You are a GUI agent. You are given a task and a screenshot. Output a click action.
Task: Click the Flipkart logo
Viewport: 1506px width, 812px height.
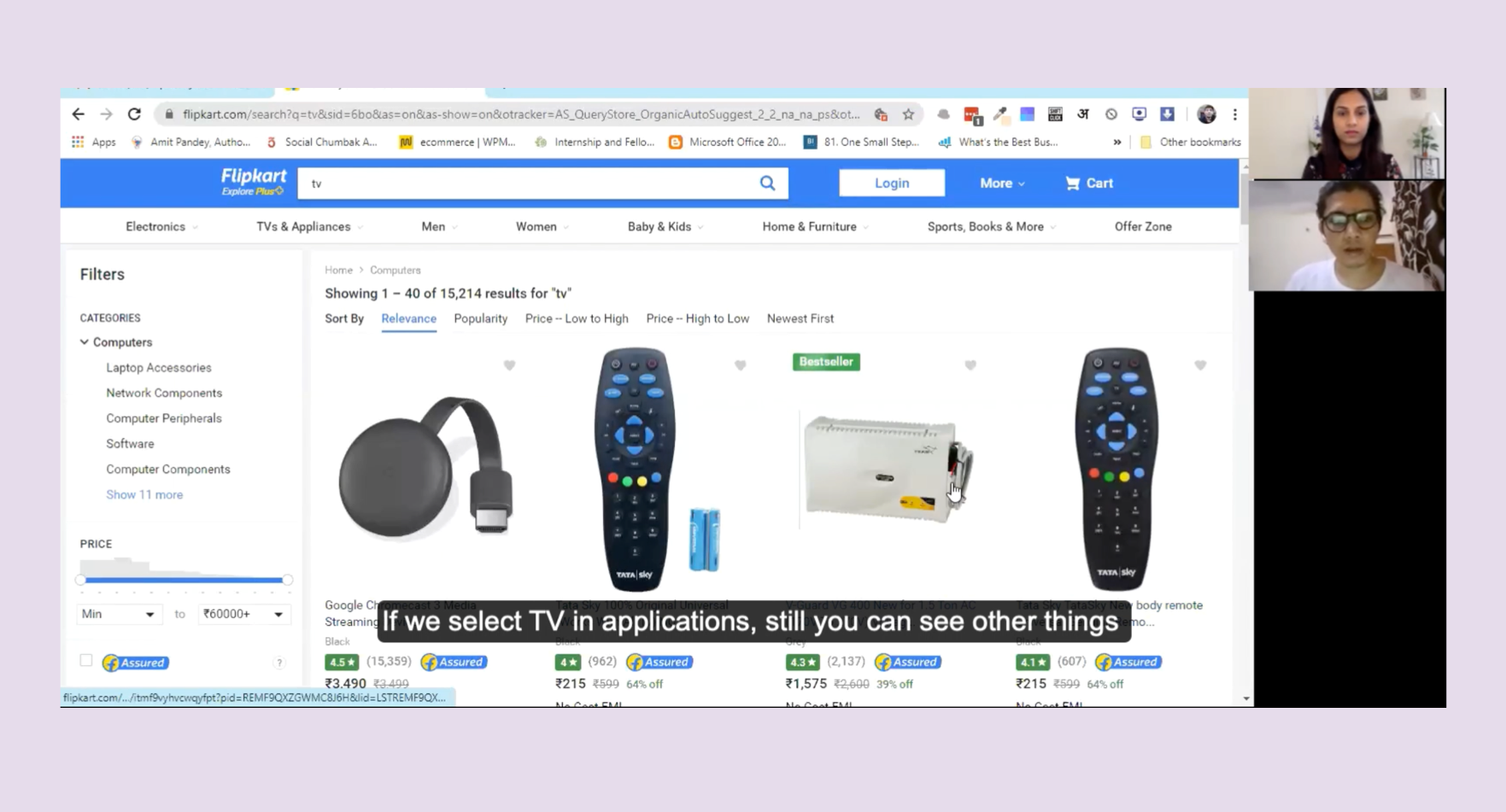click(254, 182)
